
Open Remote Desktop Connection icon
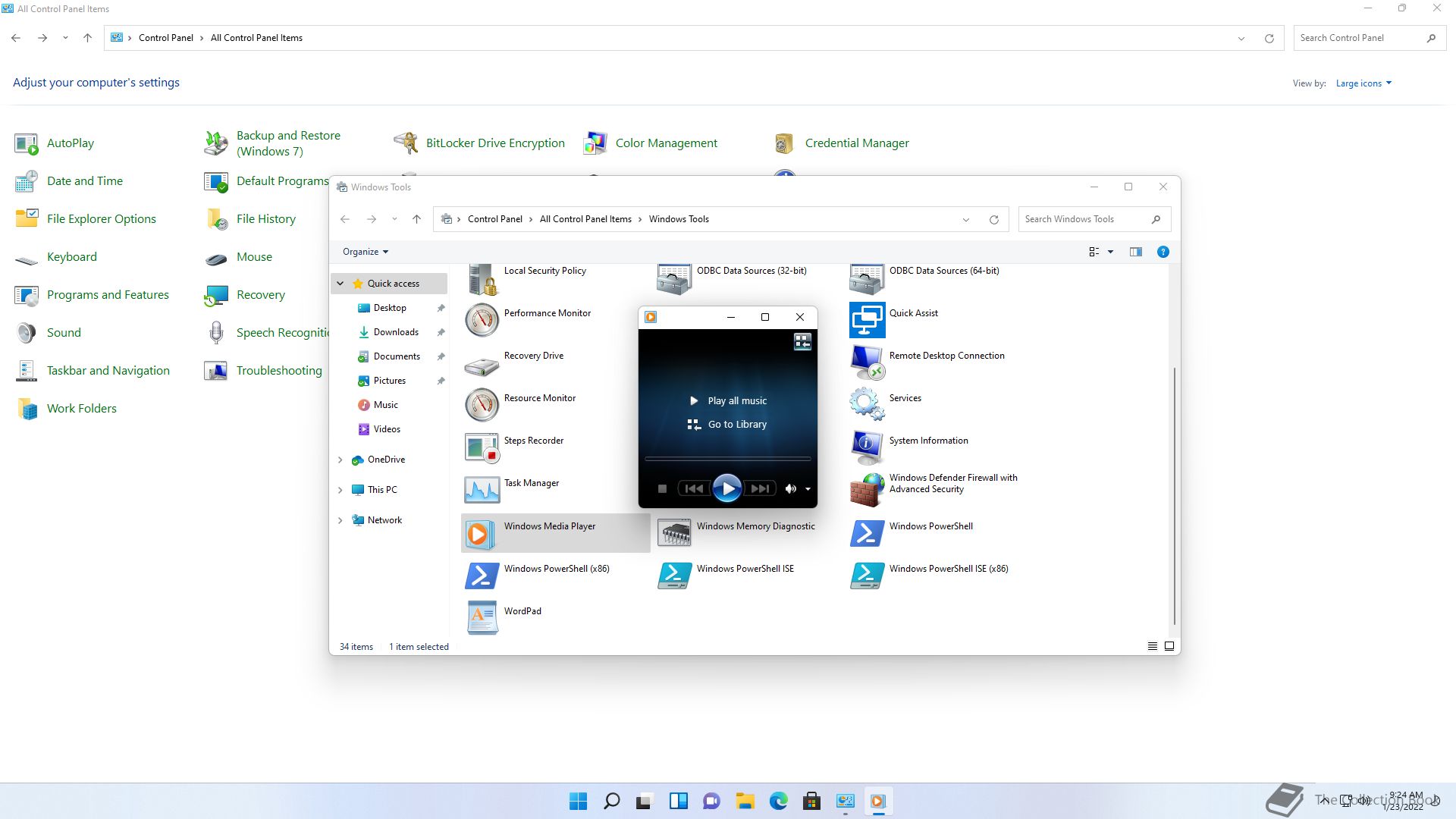point(867,362)
